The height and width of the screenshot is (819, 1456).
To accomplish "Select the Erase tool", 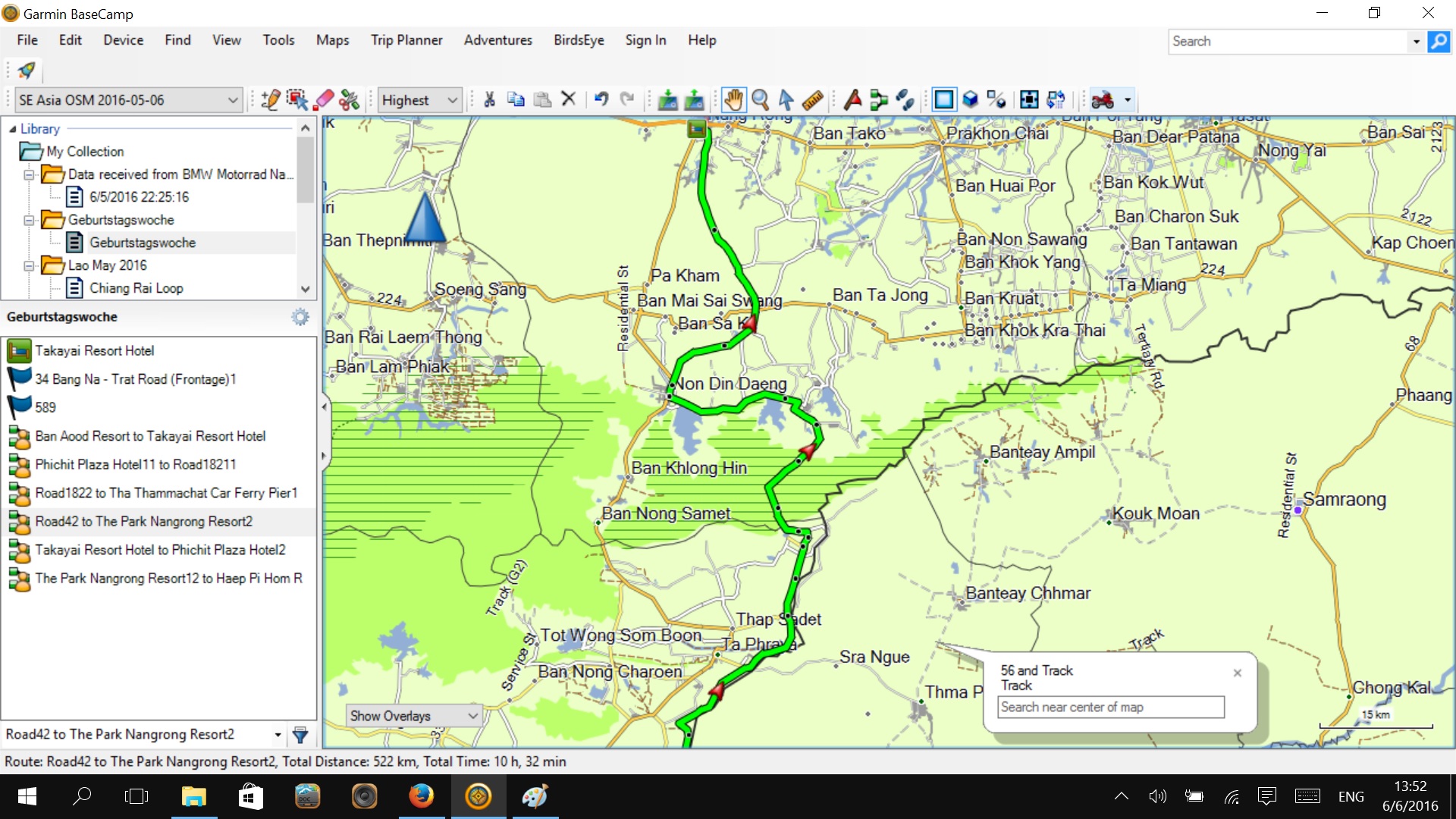I will tap(324, 99).
